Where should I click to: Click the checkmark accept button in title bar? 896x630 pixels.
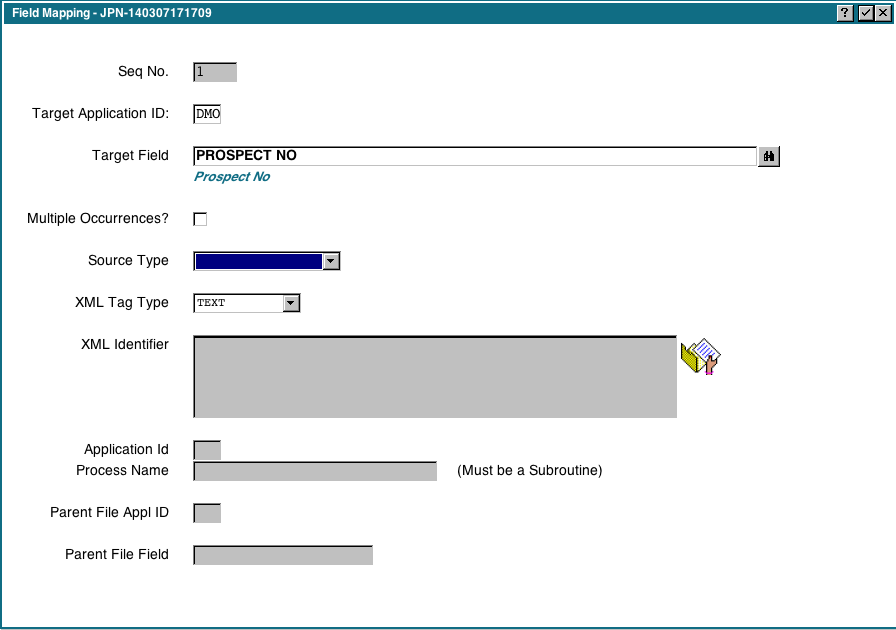(866, 13)
